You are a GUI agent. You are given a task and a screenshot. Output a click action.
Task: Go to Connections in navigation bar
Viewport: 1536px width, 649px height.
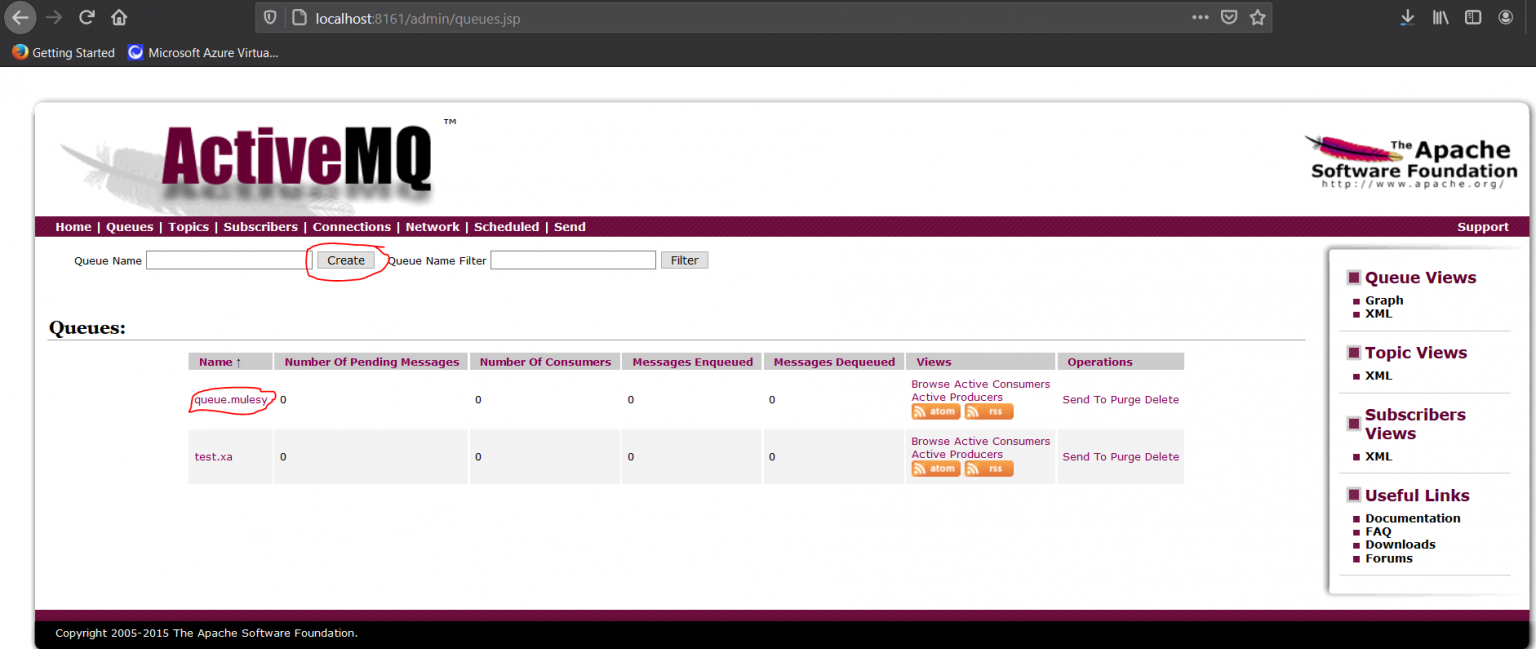click(x=351, y=227)
